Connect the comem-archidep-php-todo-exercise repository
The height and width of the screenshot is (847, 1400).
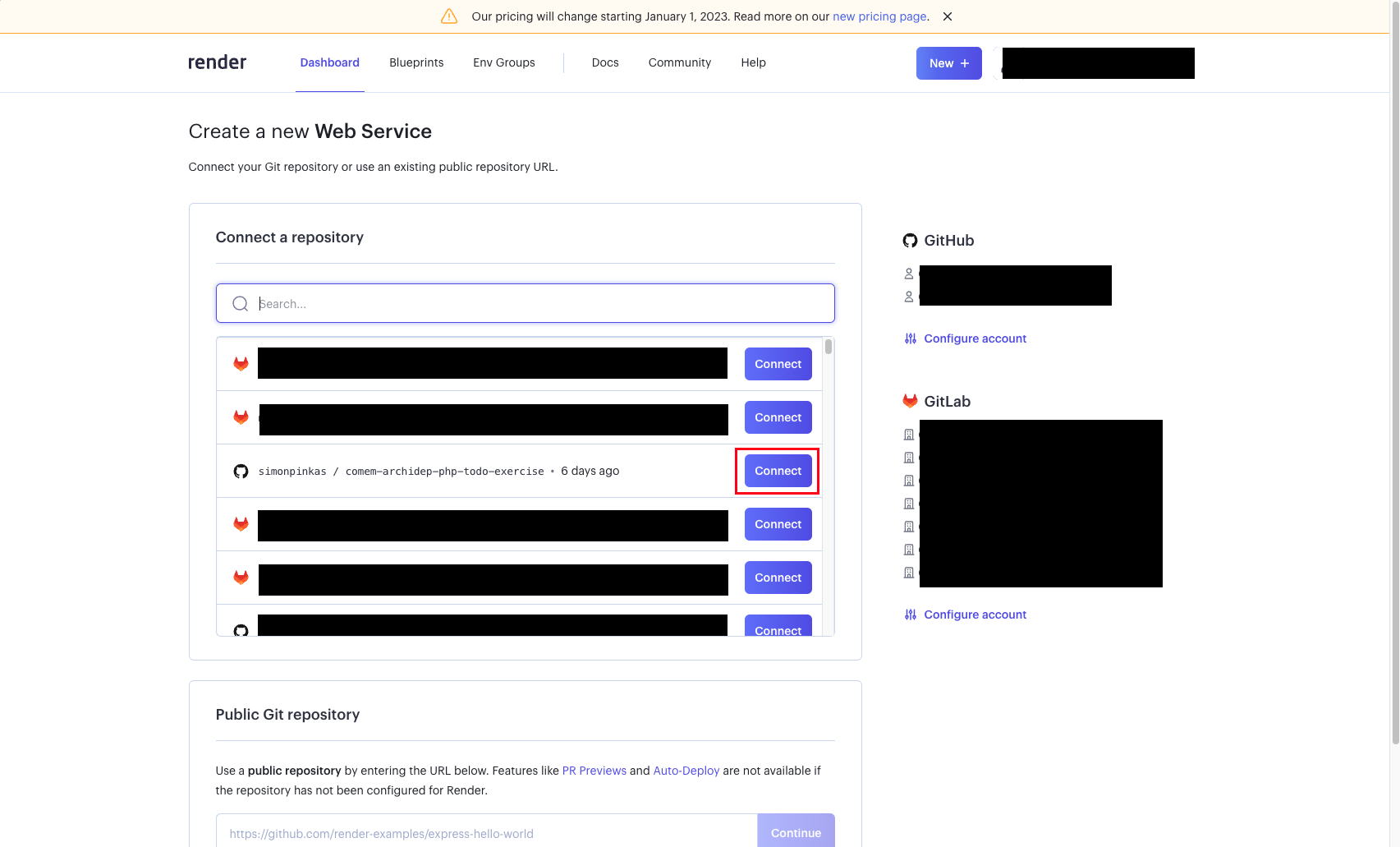click(x=777, y=471)
